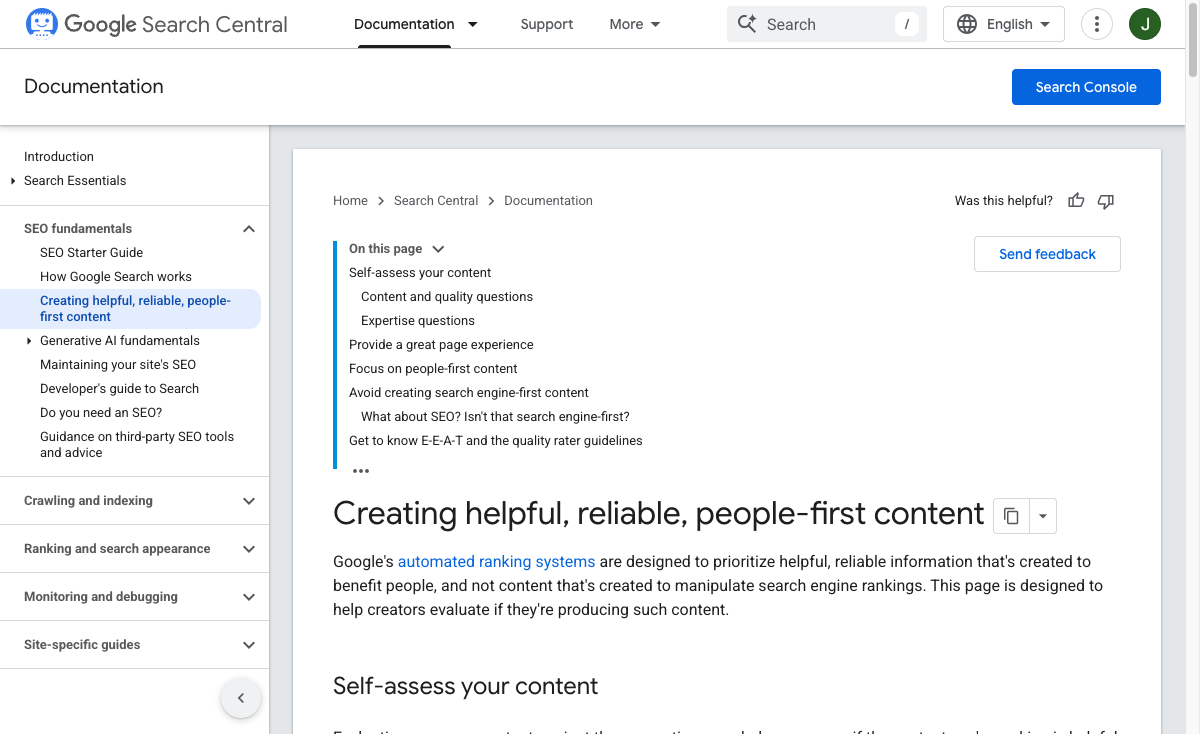1200x734 pixels.
Task: Focus the Search input field
Action: [827, 24]
